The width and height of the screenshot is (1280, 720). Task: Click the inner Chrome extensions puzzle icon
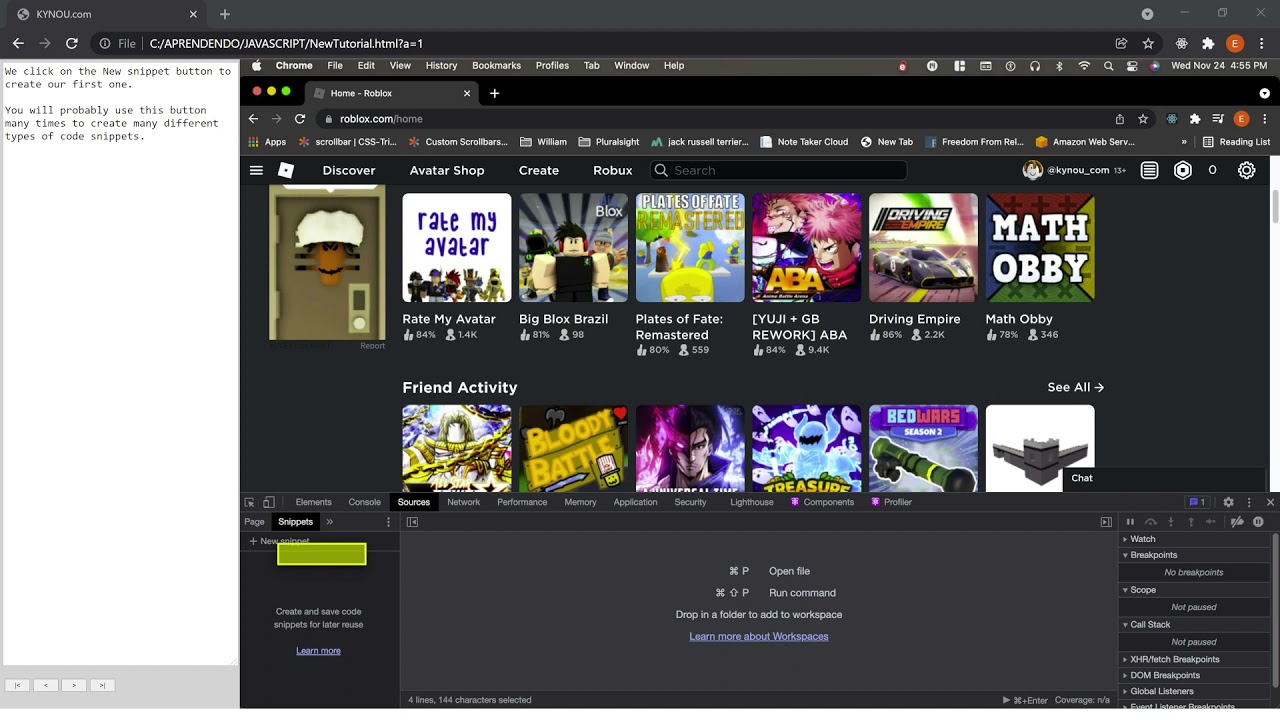pos(1194,118)
